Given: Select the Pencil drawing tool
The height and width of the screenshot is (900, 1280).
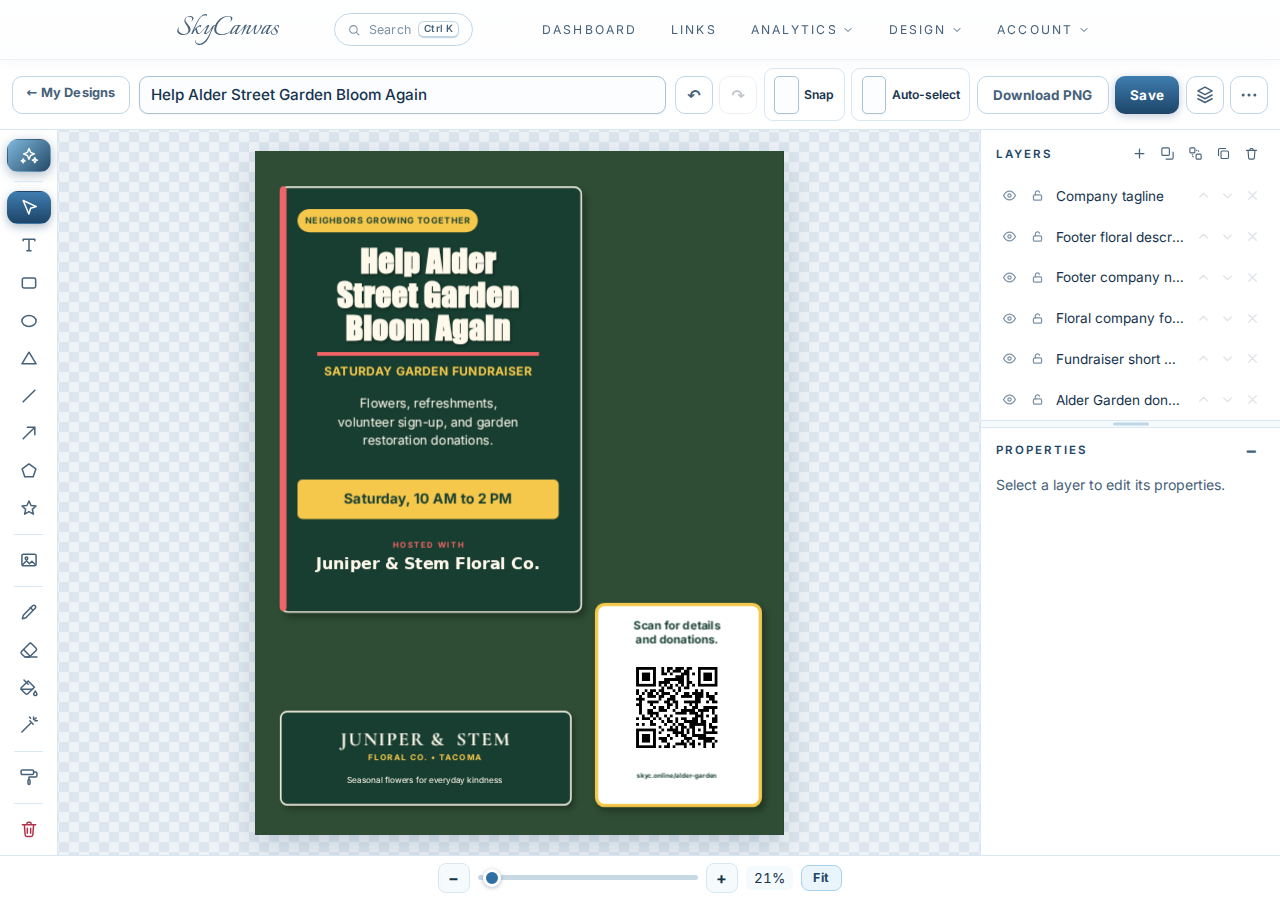Looking at the screenshot, I should [x=29, y=612].
